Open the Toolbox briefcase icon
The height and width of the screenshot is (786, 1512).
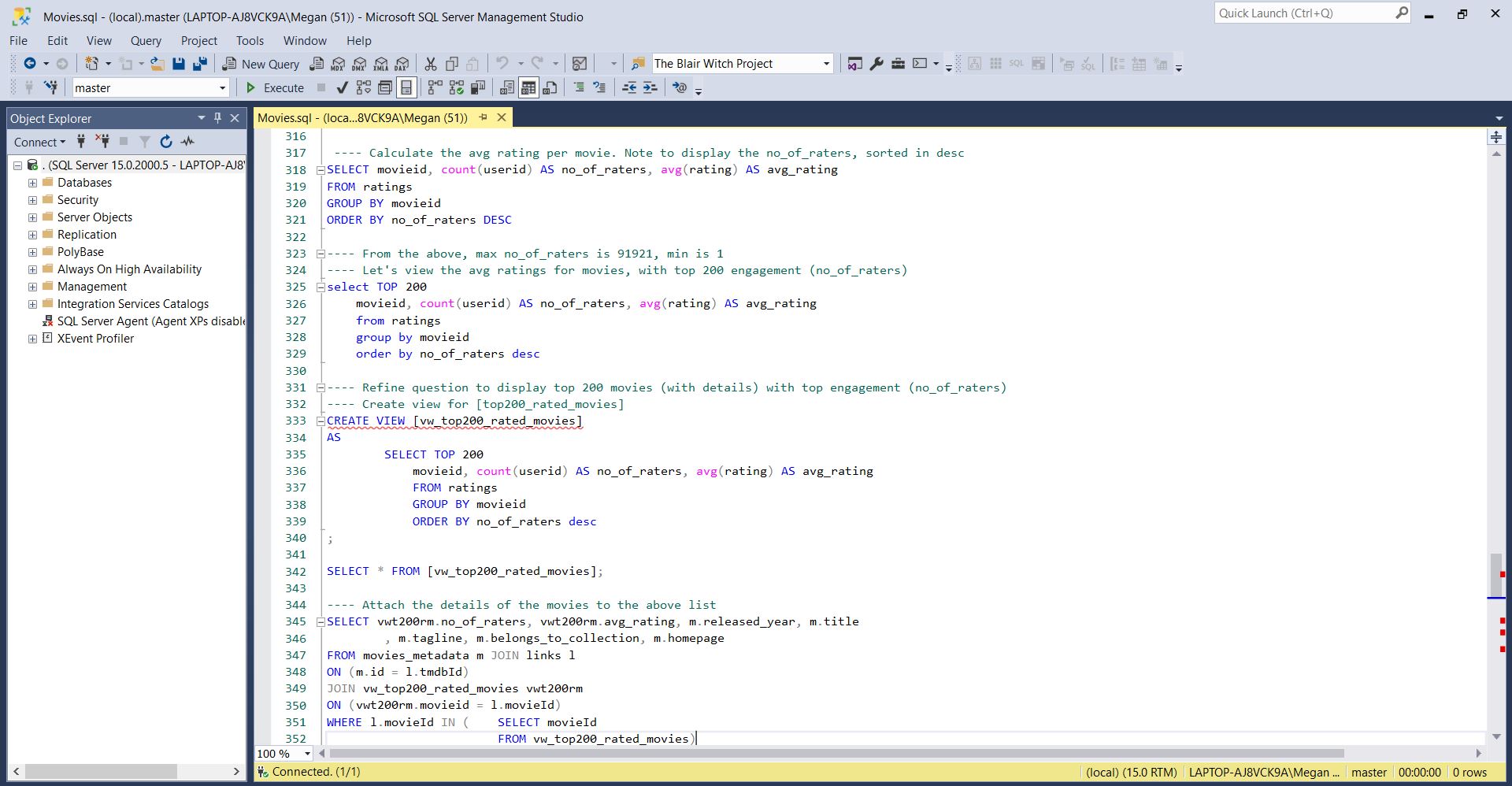click(x=898, y=64)
